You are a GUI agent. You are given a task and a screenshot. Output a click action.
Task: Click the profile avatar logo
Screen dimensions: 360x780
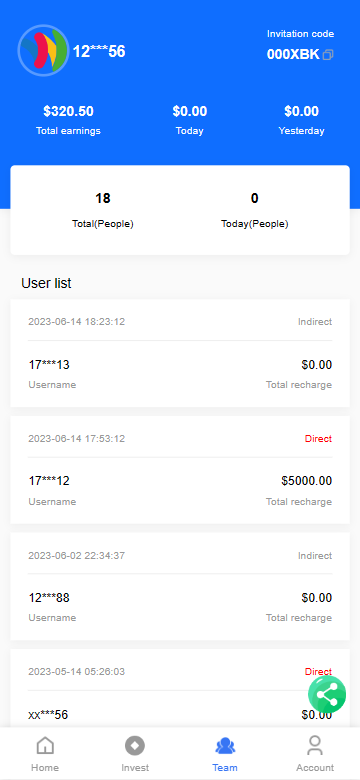point(43,50)
